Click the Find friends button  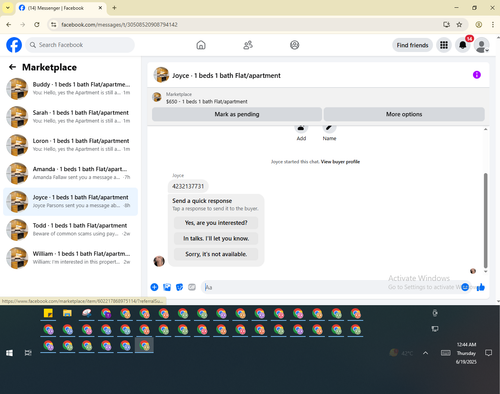412,45
